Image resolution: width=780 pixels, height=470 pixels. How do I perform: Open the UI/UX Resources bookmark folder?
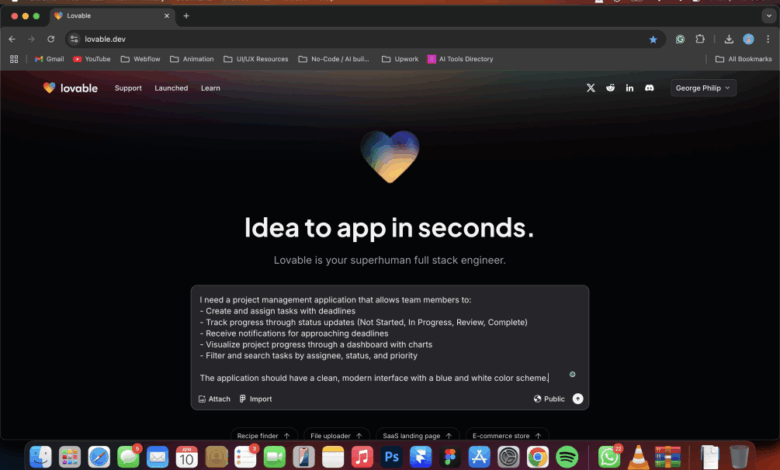point(256,59)
